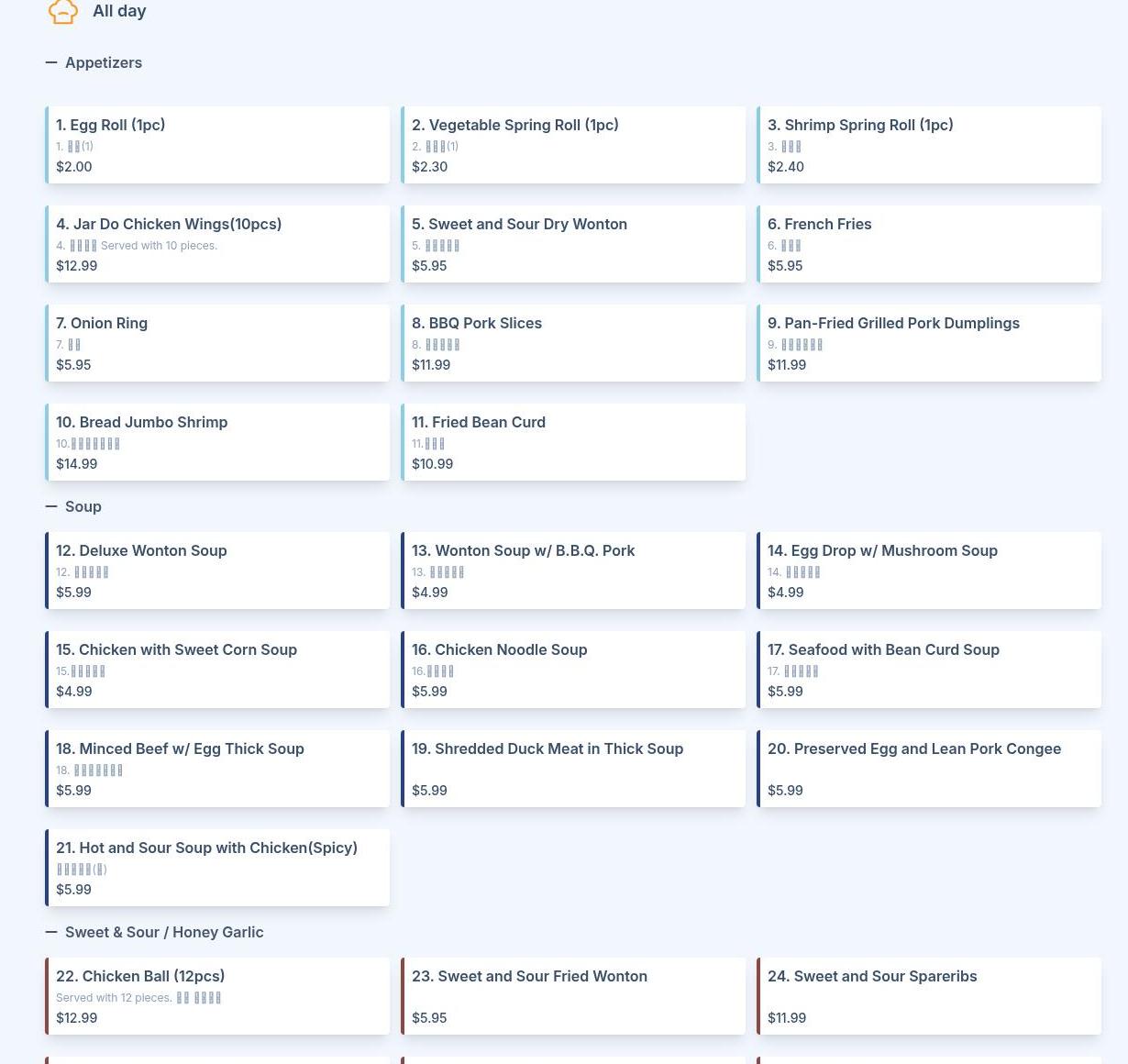Open 4. Jar Do Chicken Wings card
The height and width of the screenshot is (1064, 1128).
[x=217, y=244]
